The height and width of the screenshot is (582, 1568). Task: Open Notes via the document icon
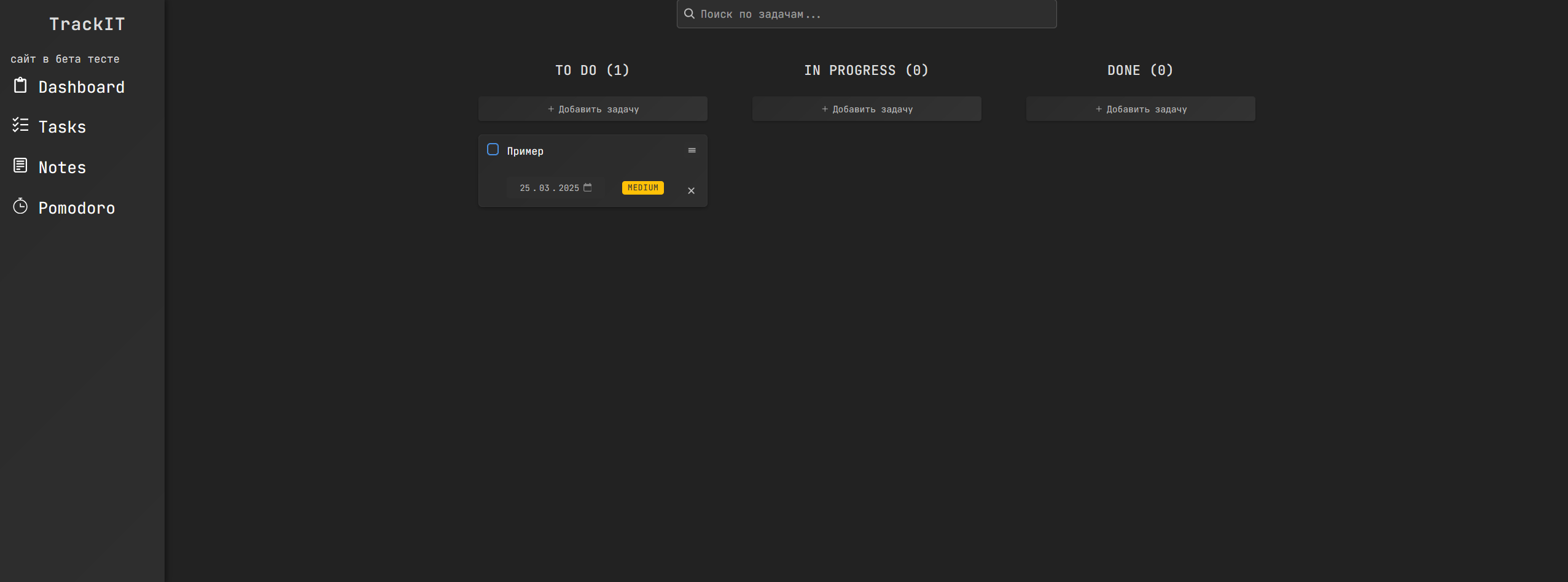tap(21, 165)
